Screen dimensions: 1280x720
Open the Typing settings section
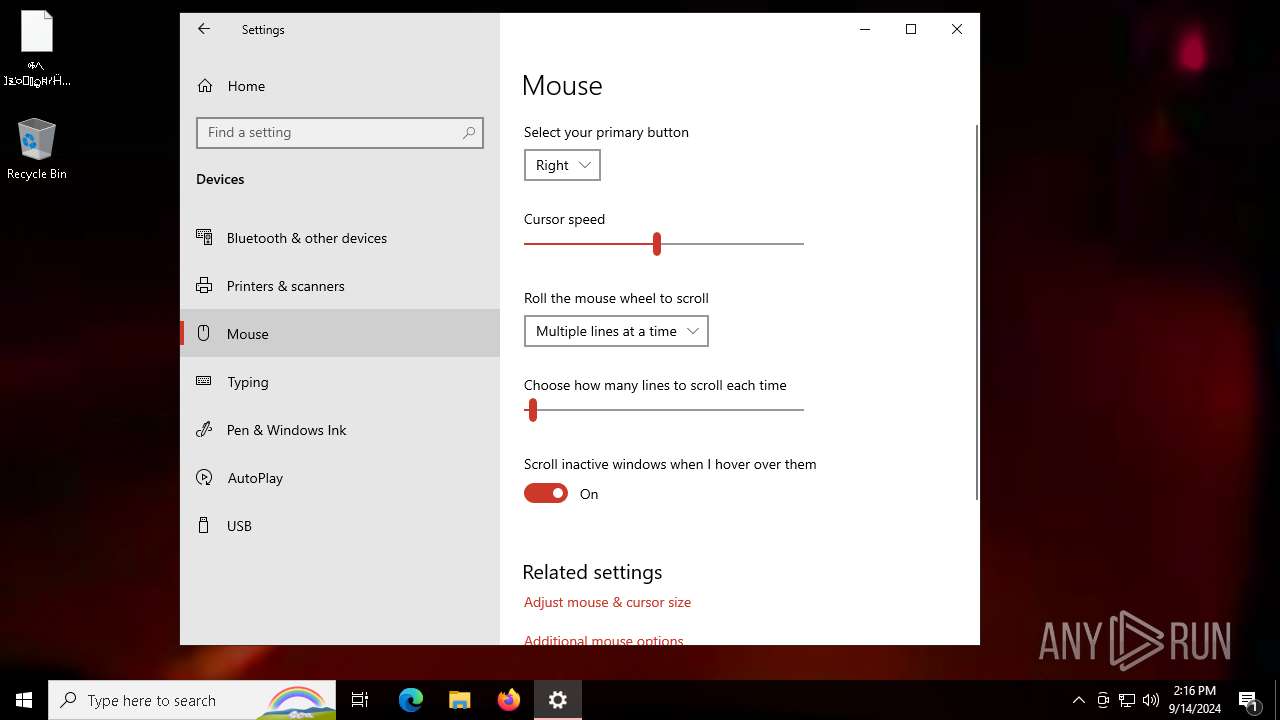(x=340, y=382)
